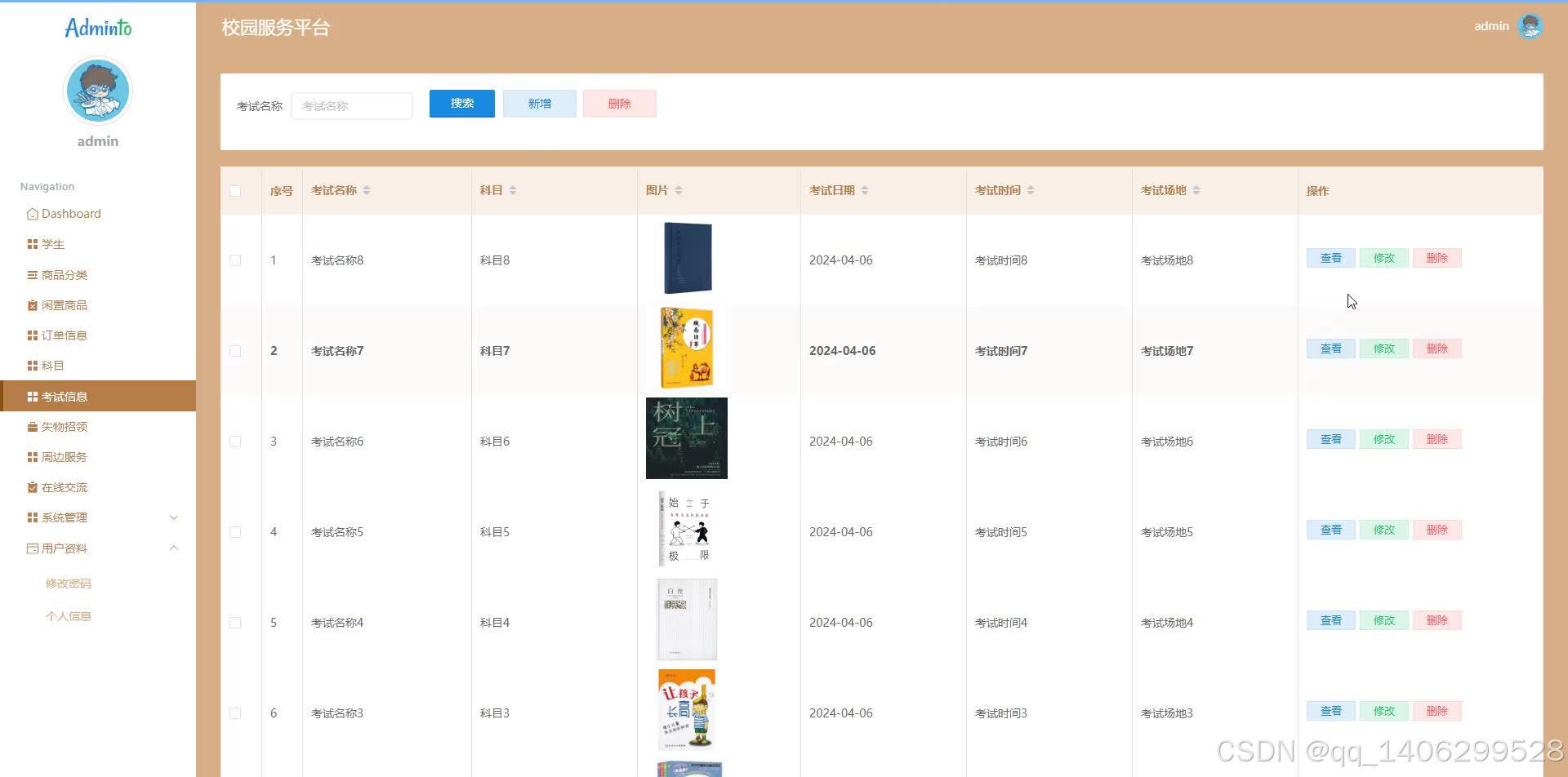Click the grid icon beside 科目
The width and height of the screenshot is (1568, 777).
pos(33,366)
